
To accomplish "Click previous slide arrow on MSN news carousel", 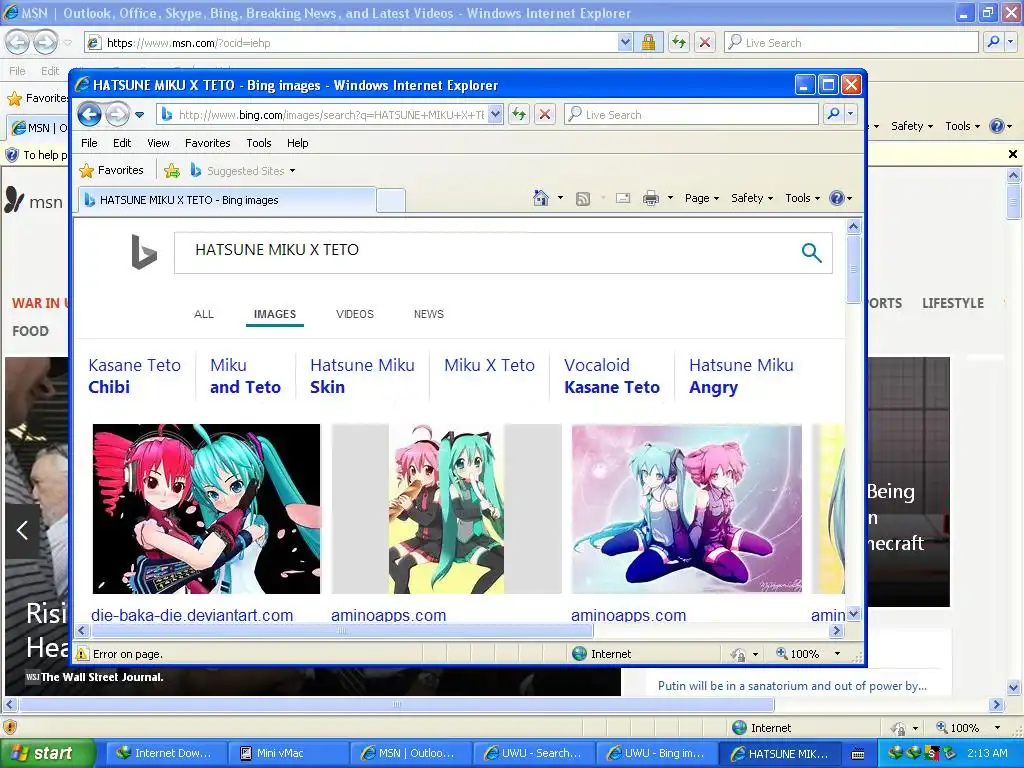I will pyautogui.click(x=22, y=530).
